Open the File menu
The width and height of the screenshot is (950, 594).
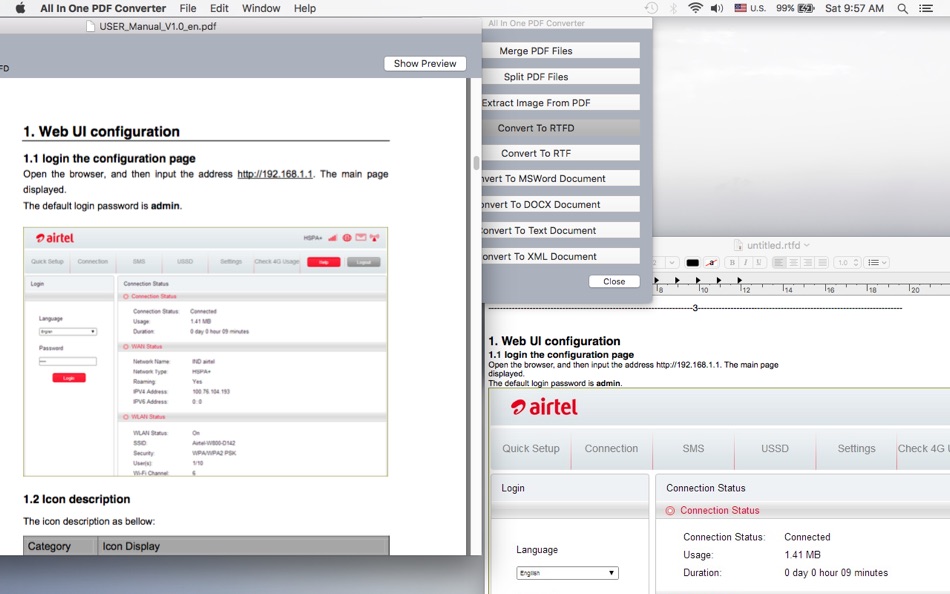tap(188, 8)
